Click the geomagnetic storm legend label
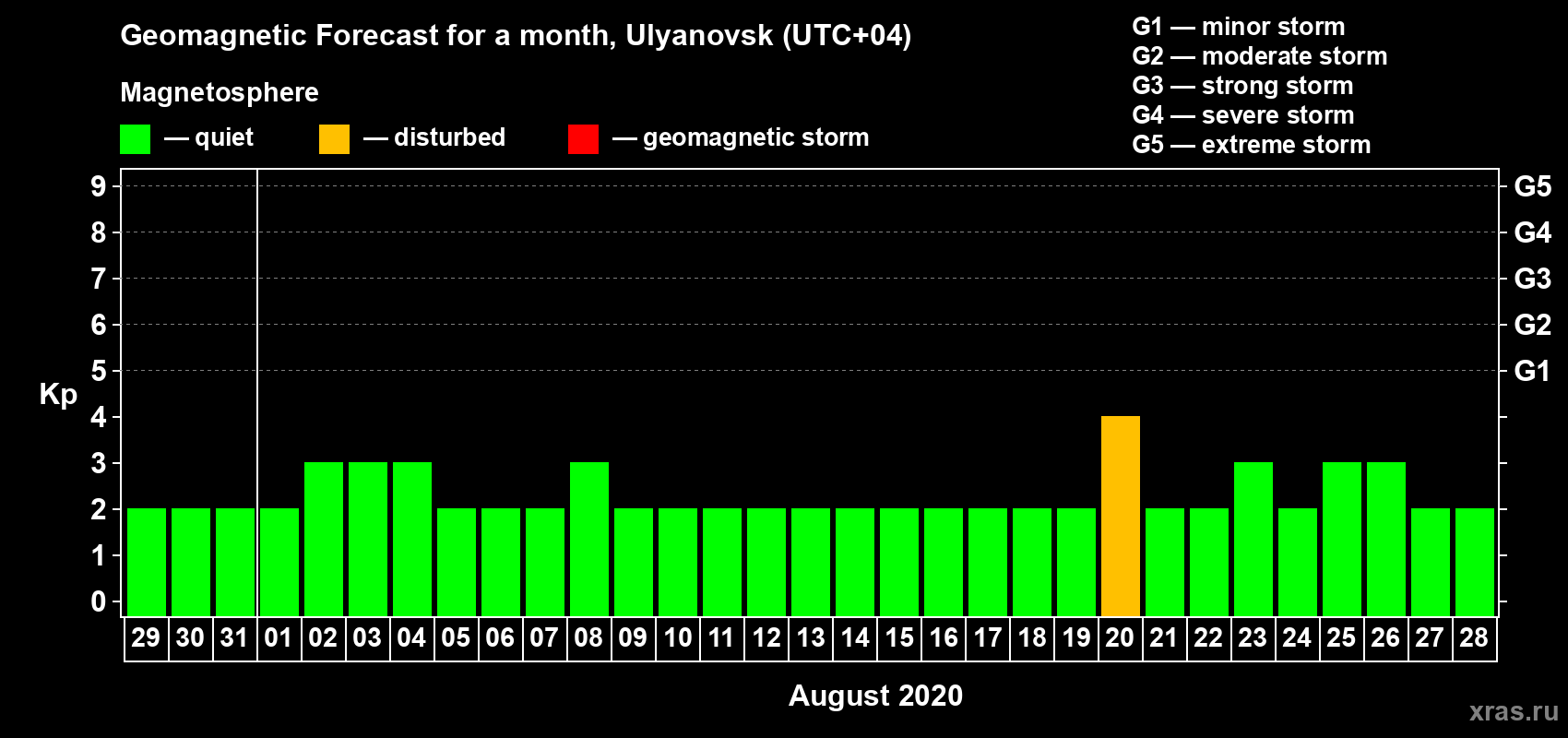 (x=756, y=138)
